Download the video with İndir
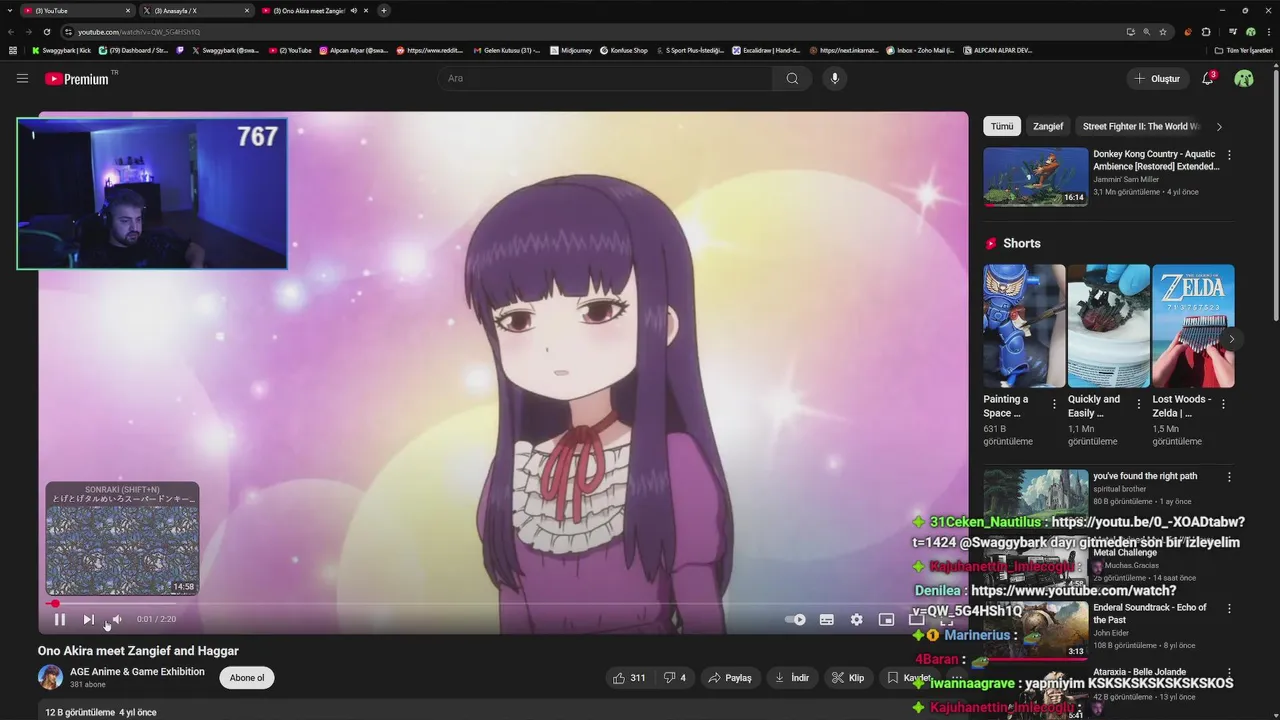1280x720 pixels. 791,678
